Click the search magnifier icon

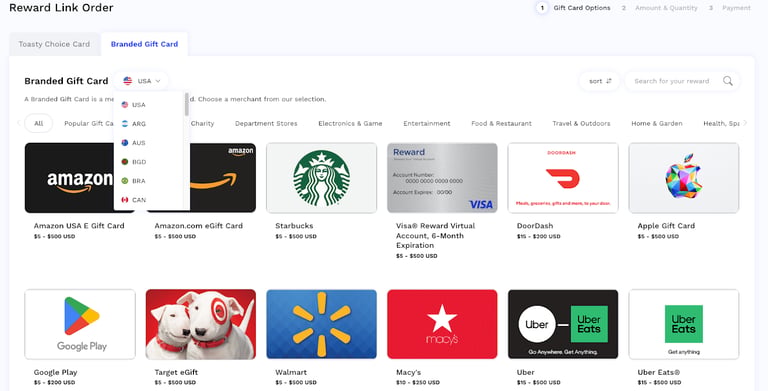(x=728, y=81)
